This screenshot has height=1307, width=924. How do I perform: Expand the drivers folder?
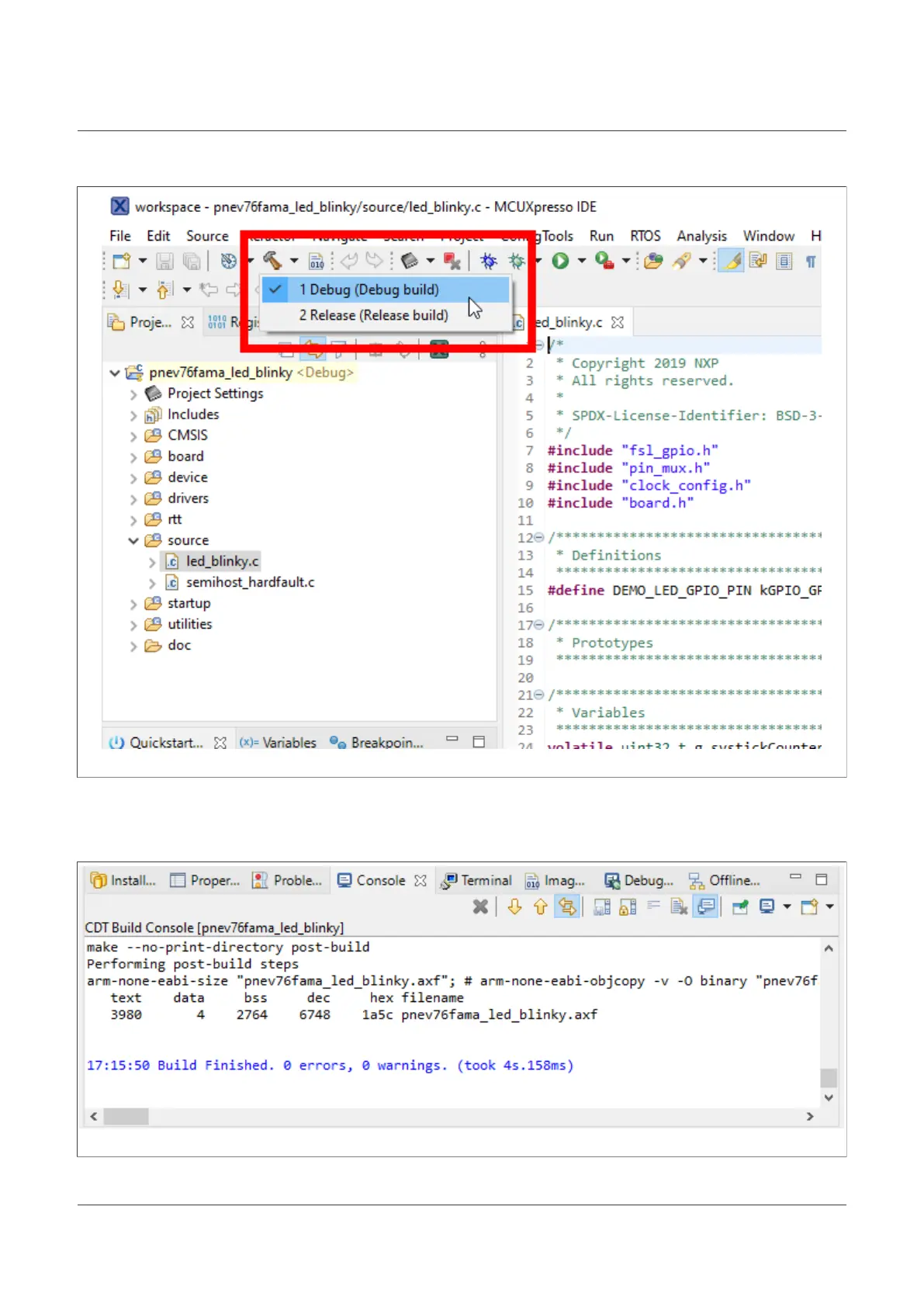click(x=133, y=499)
